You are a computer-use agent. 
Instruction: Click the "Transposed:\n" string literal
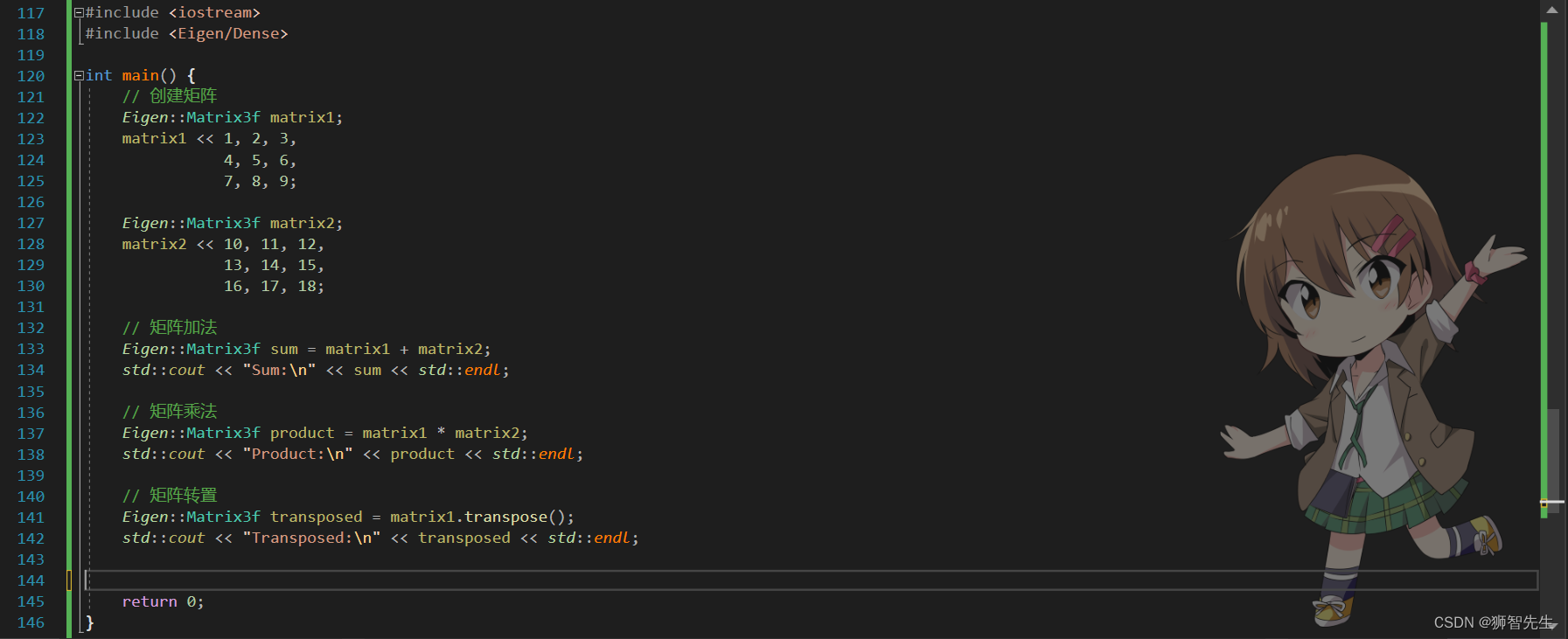311,538
